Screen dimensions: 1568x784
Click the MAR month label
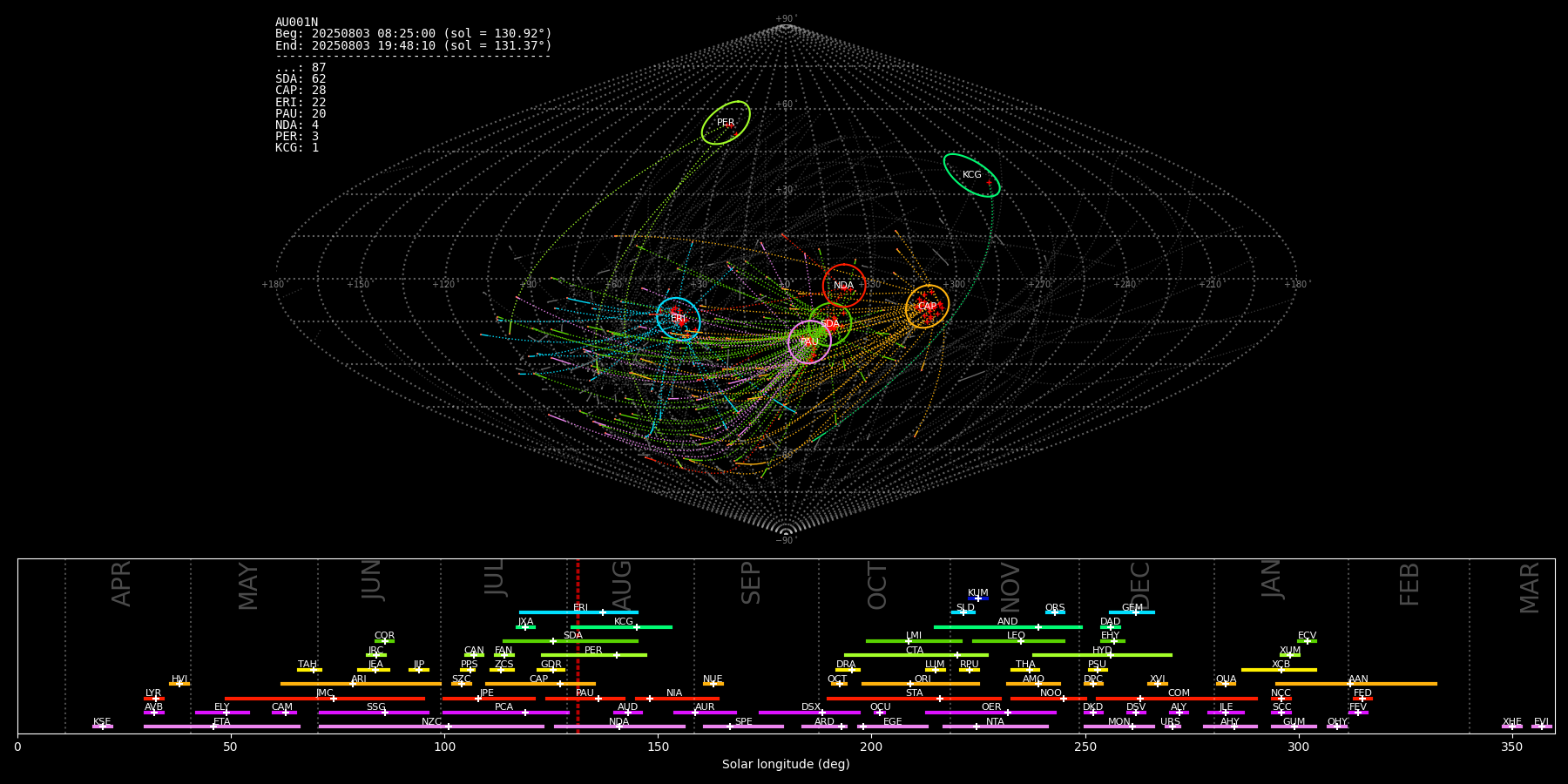(1530, 588)
